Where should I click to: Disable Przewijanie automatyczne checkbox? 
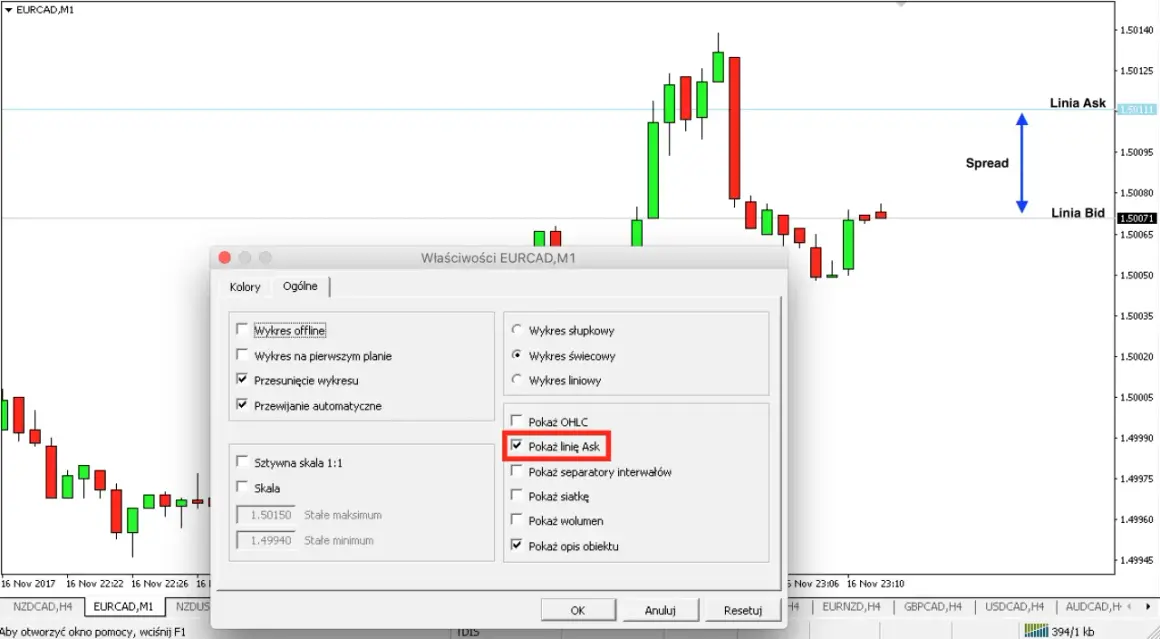pos(242,405)
